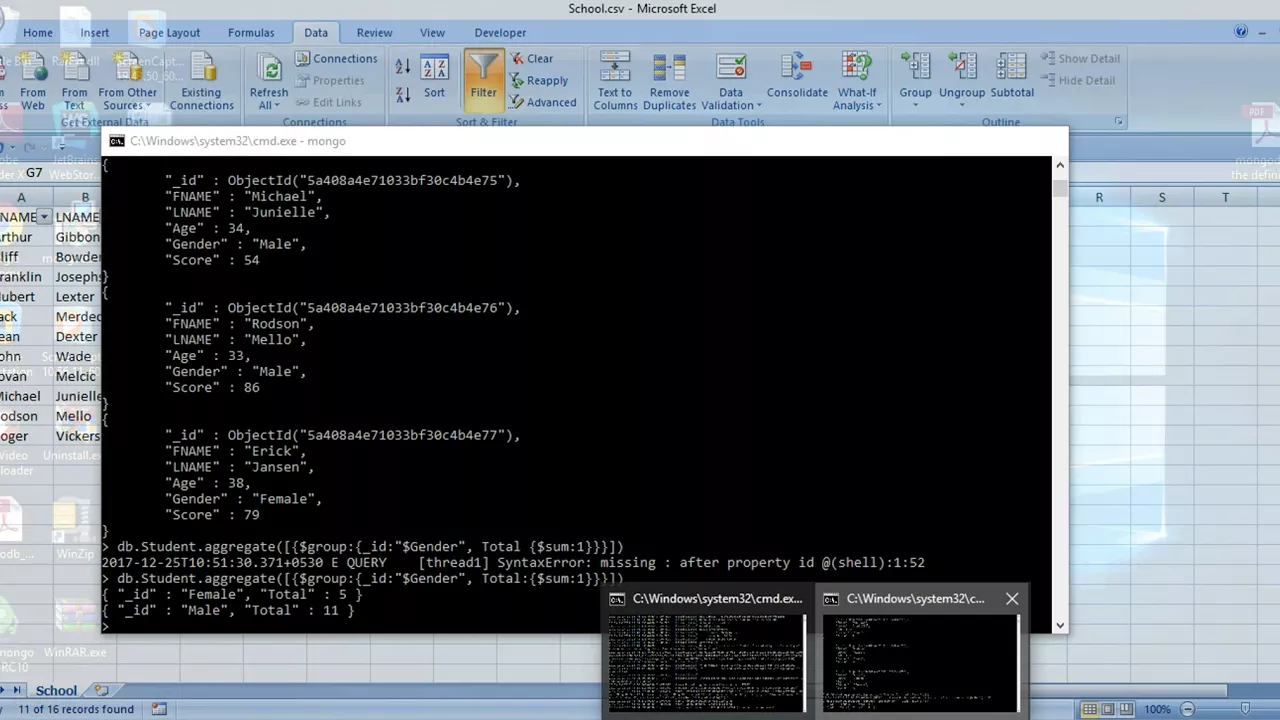
Task: Open the Review ribbon tab
Action: pos(374,33)
